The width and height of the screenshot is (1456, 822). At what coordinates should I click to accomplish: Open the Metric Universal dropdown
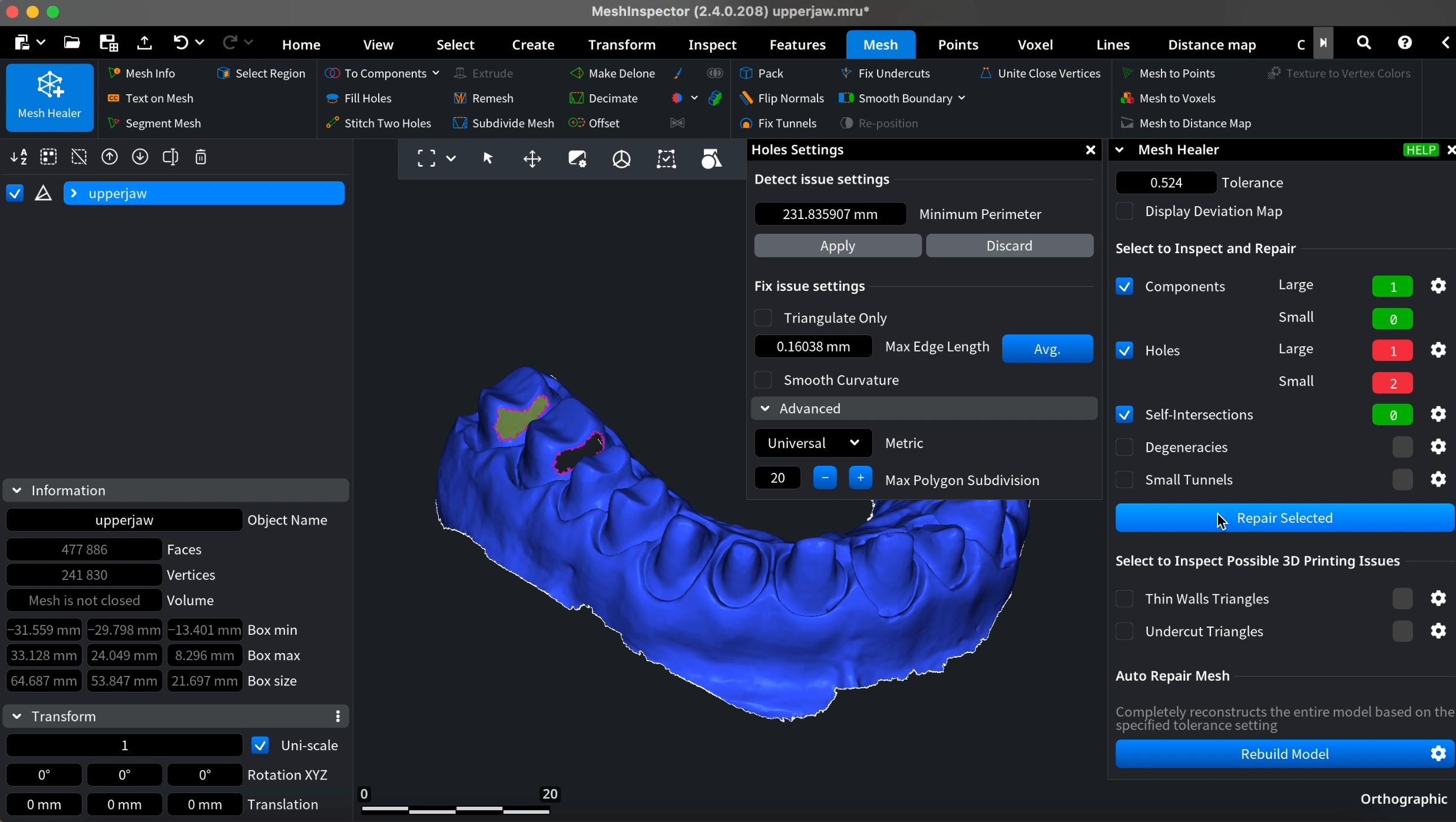coord(813,443)
